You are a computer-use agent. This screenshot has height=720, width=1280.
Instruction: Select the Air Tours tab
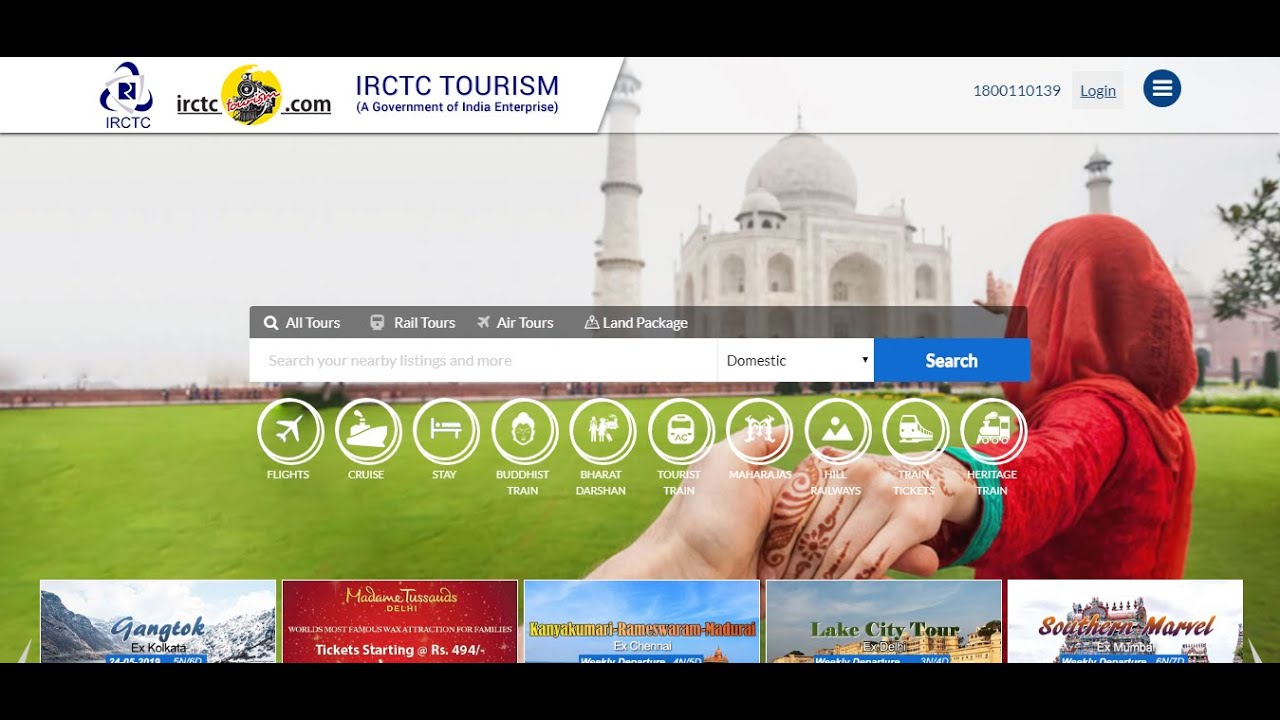coord(515,323)
